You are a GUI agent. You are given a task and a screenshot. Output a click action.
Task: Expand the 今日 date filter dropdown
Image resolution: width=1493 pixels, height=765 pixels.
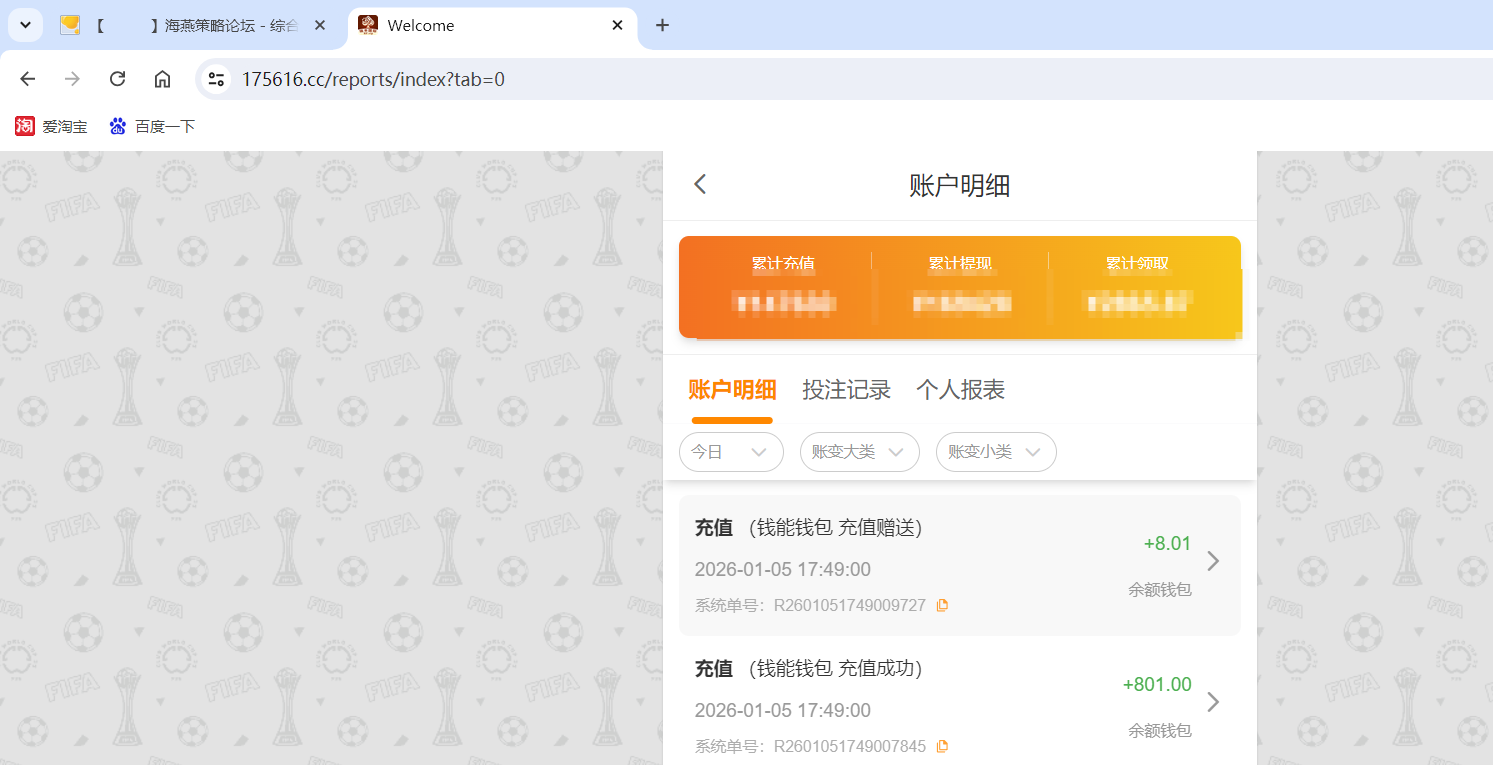pyautogui.click(x=731, y=452)
